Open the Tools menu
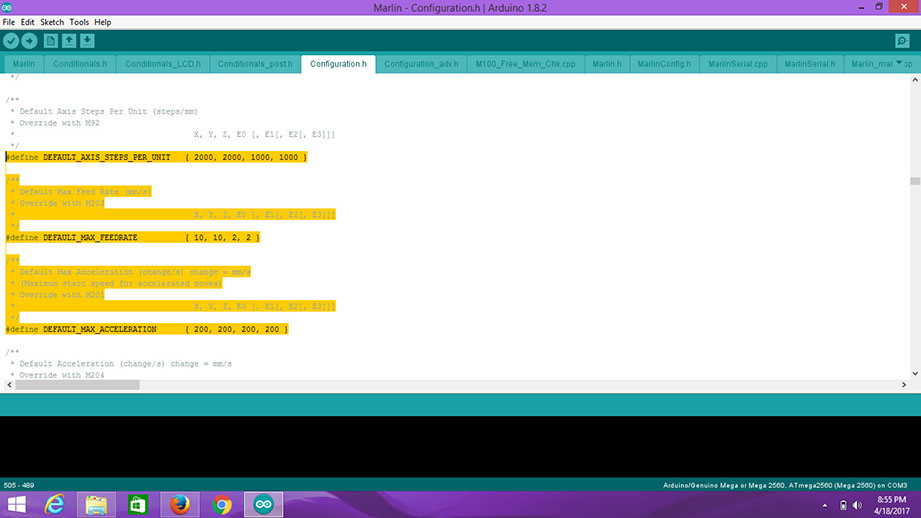The height and width of the screenshot is (518, 921). (x=79, y=22)
